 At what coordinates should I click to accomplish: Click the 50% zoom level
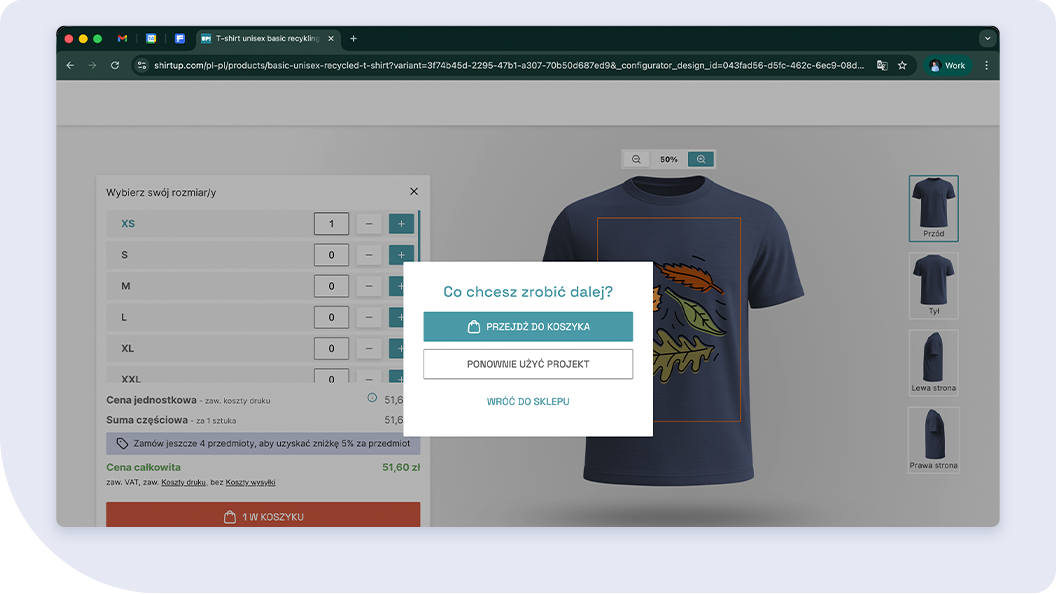tap(669, 160)
